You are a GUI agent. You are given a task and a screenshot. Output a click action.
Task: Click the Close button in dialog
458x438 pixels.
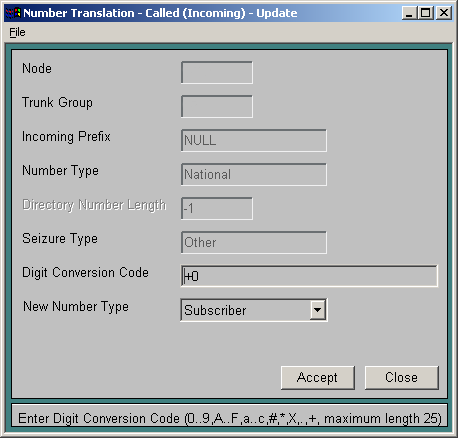[402, 377]
